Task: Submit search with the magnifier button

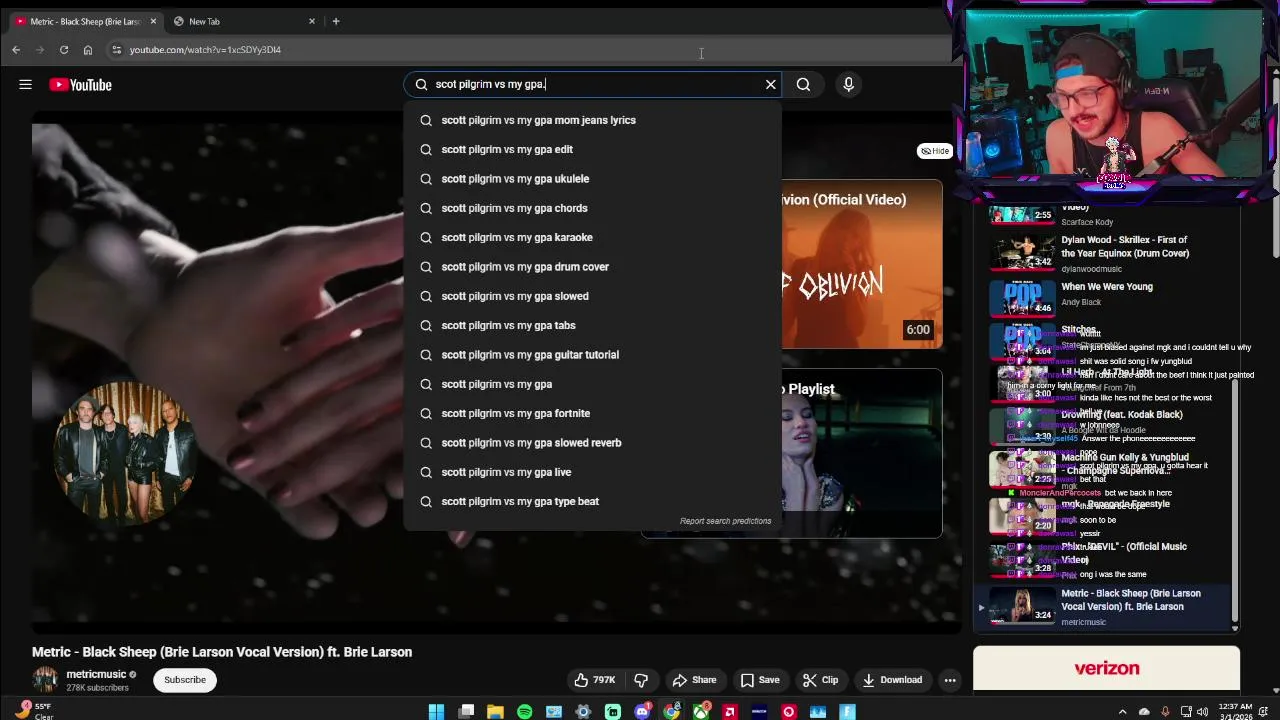Action: (x=803, y=84)
